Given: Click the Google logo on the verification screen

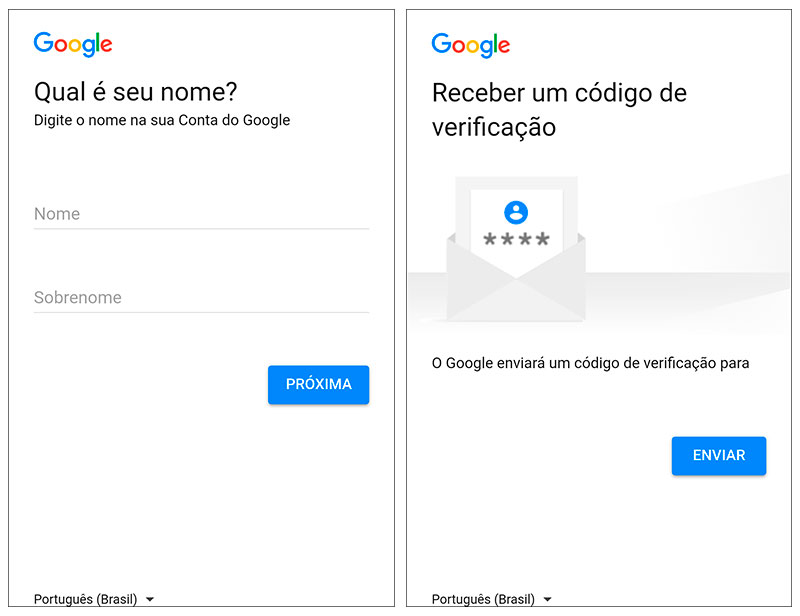Looking at the screenshot, I should (471, 44).
